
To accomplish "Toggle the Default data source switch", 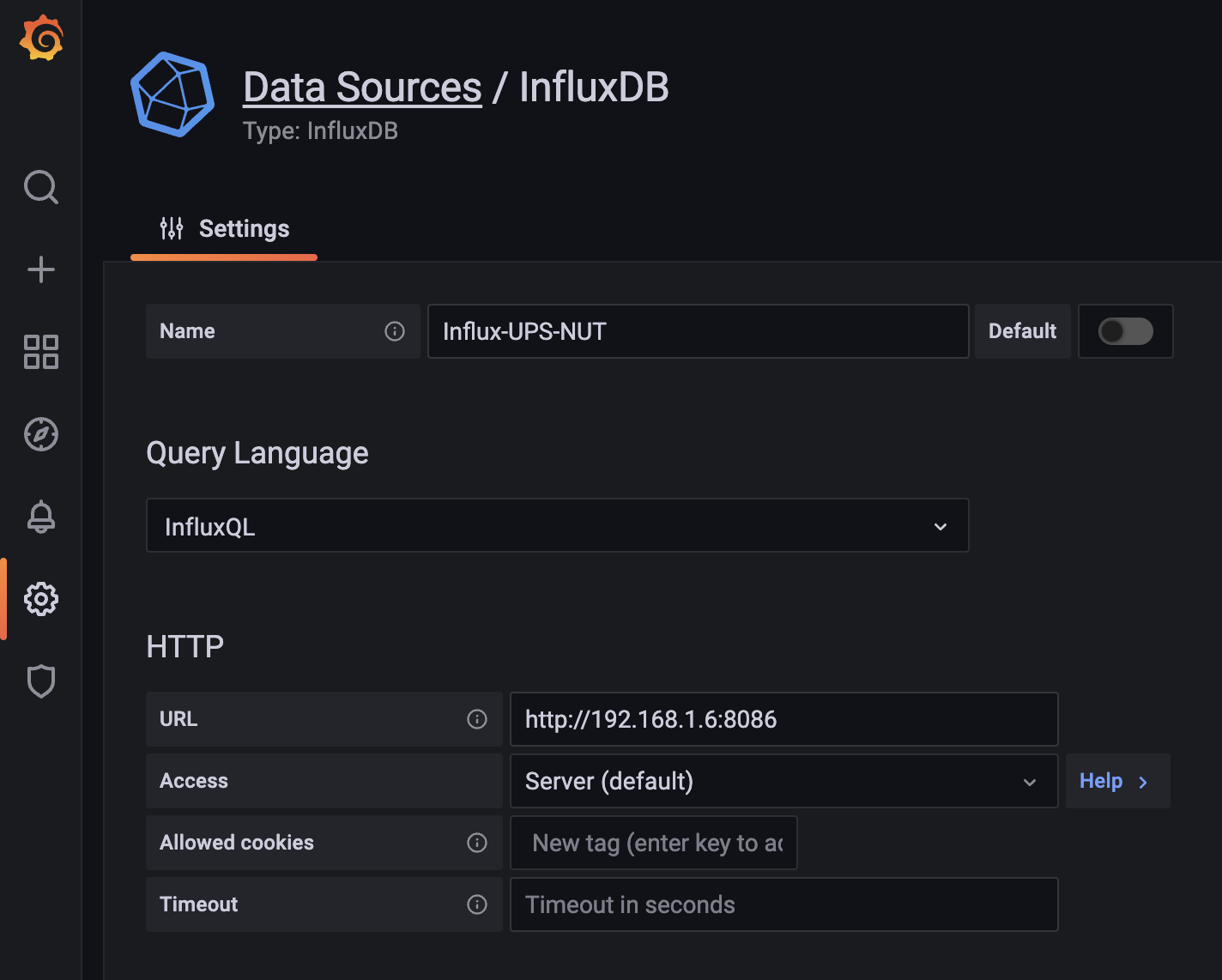I will point(1125,331).
